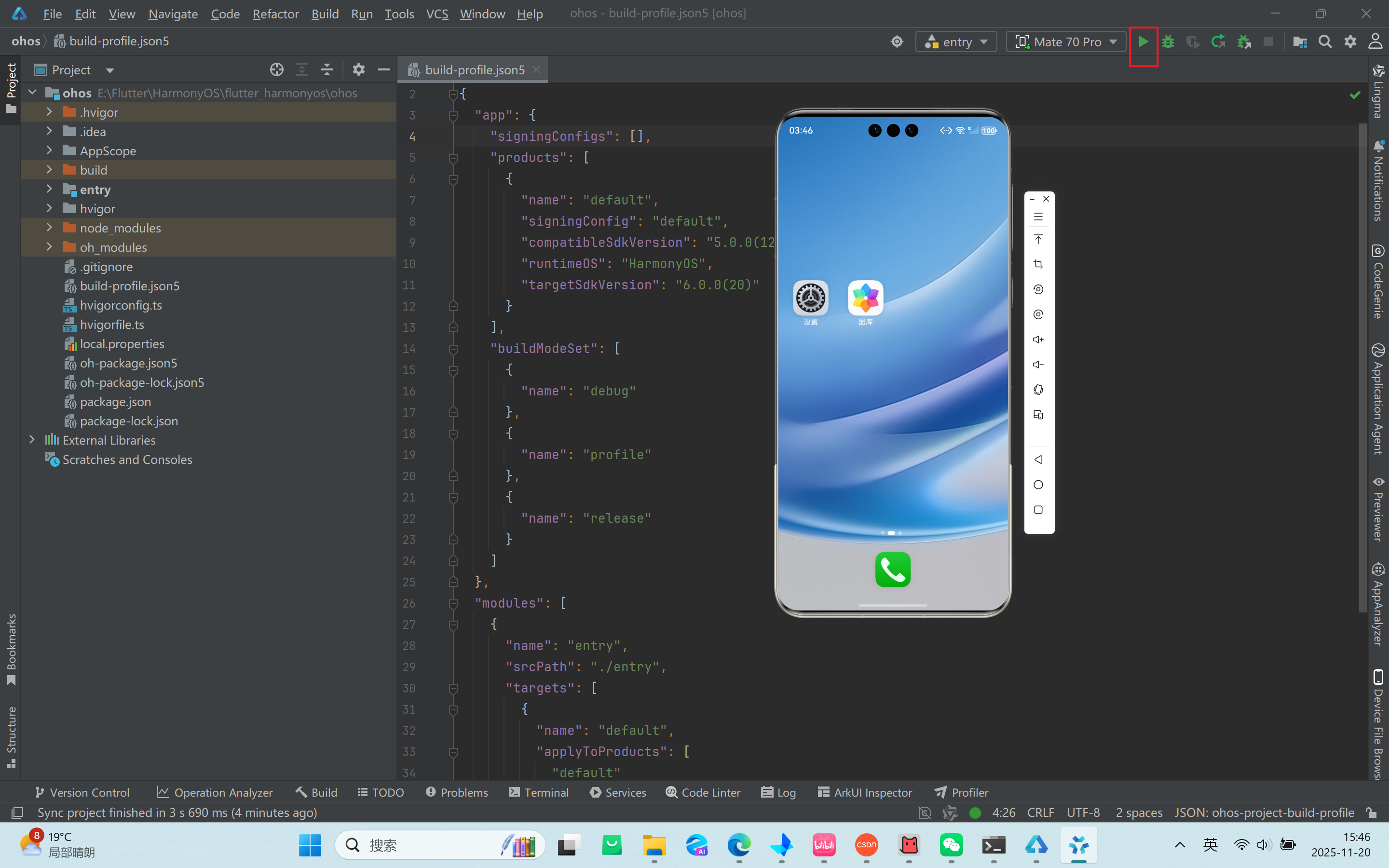The image size is (1389, 868).
Task: Click Select Opened File target icon
Action: click(x=277, y=70)
